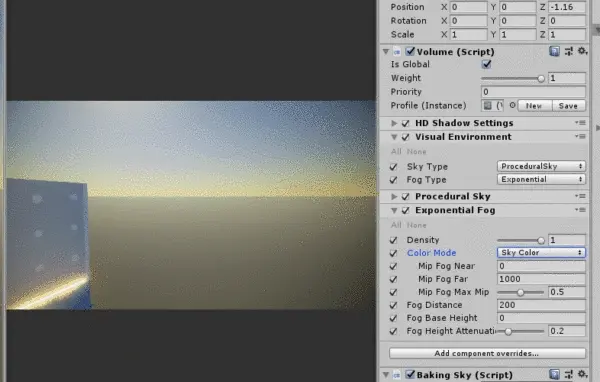Screen dimensions: 600x382
Task: Expand the Procedural Sky section
Action: pos(394,196)
